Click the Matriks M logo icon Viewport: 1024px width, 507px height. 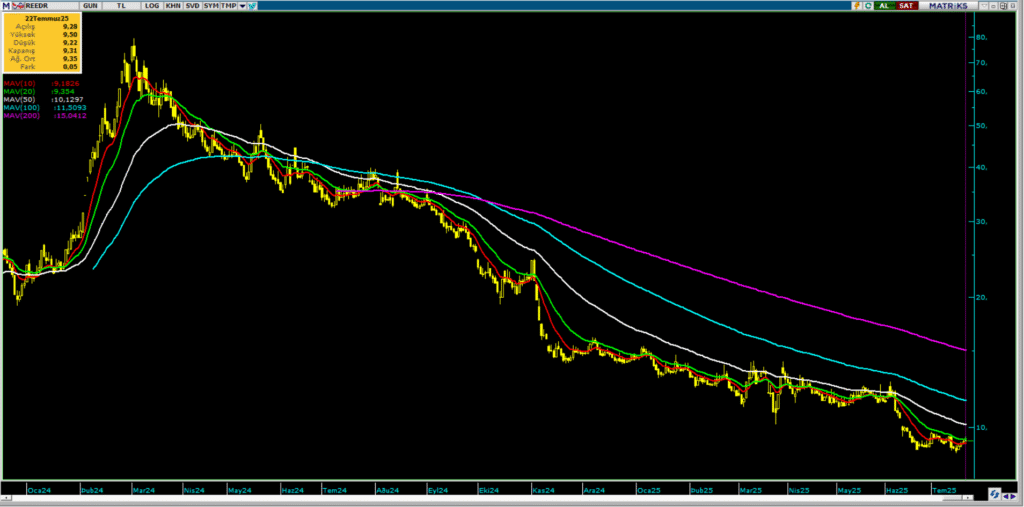coord(6,6)
